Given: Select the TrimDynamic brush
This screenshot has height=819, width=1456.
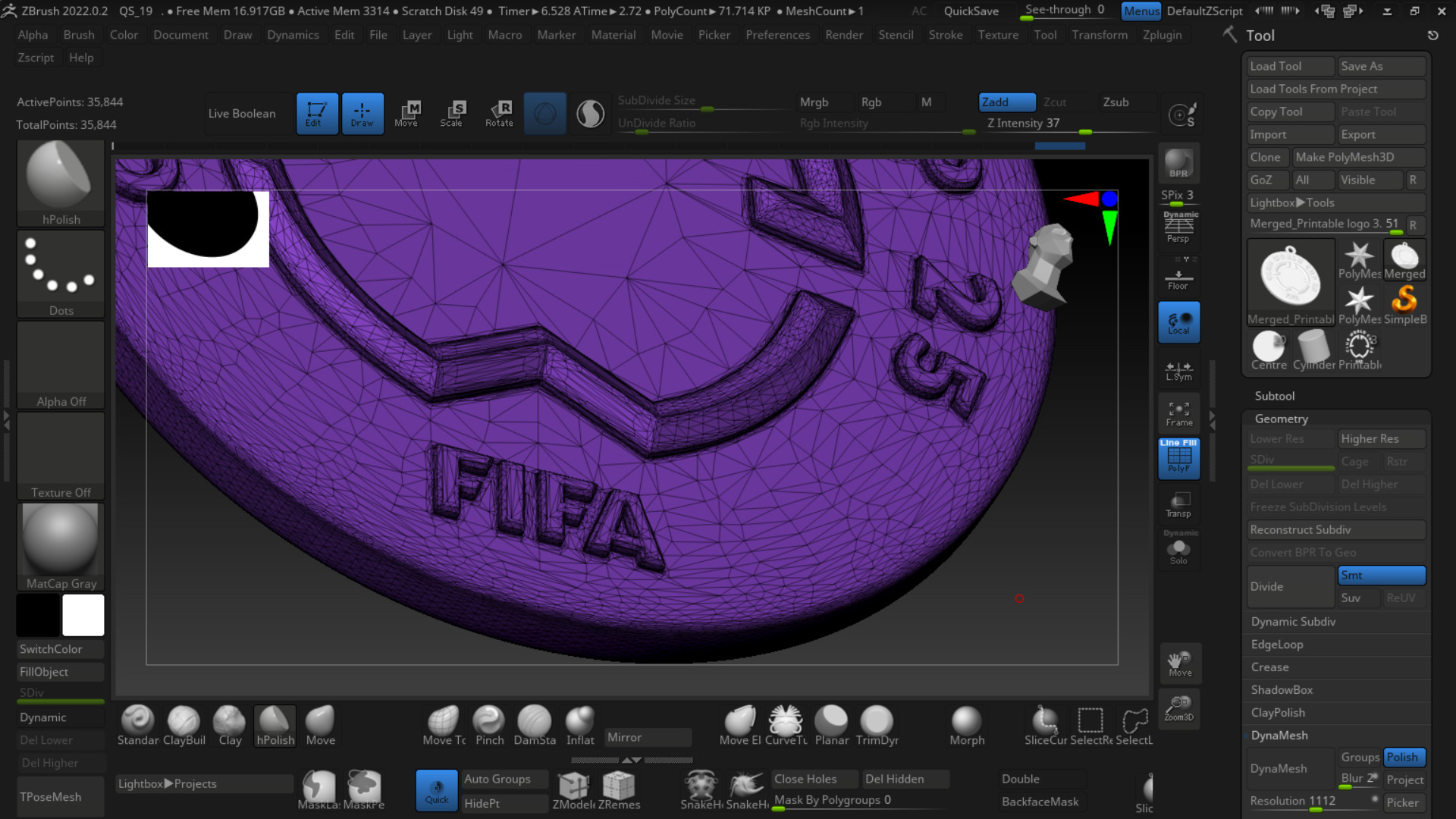Looking at the screenshot, I should pos(877,726).
